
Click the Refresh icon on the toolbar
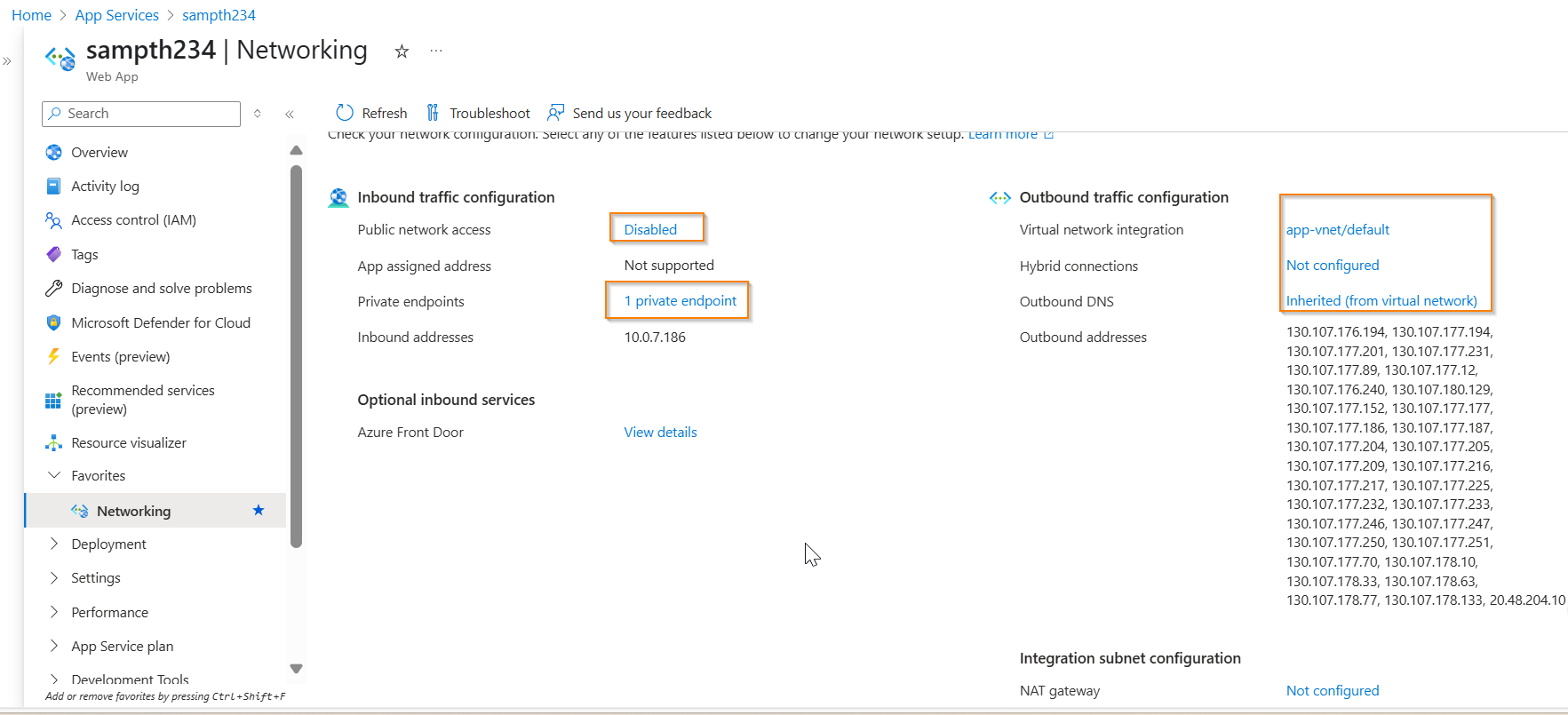pos(345,113)
